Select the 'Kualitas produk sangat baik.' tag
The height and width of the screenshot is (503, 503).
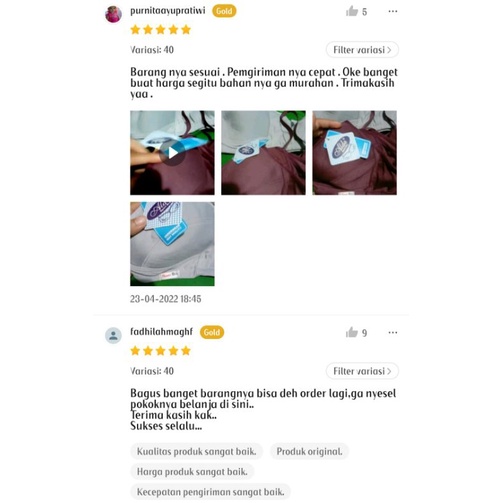click(196, 451)
